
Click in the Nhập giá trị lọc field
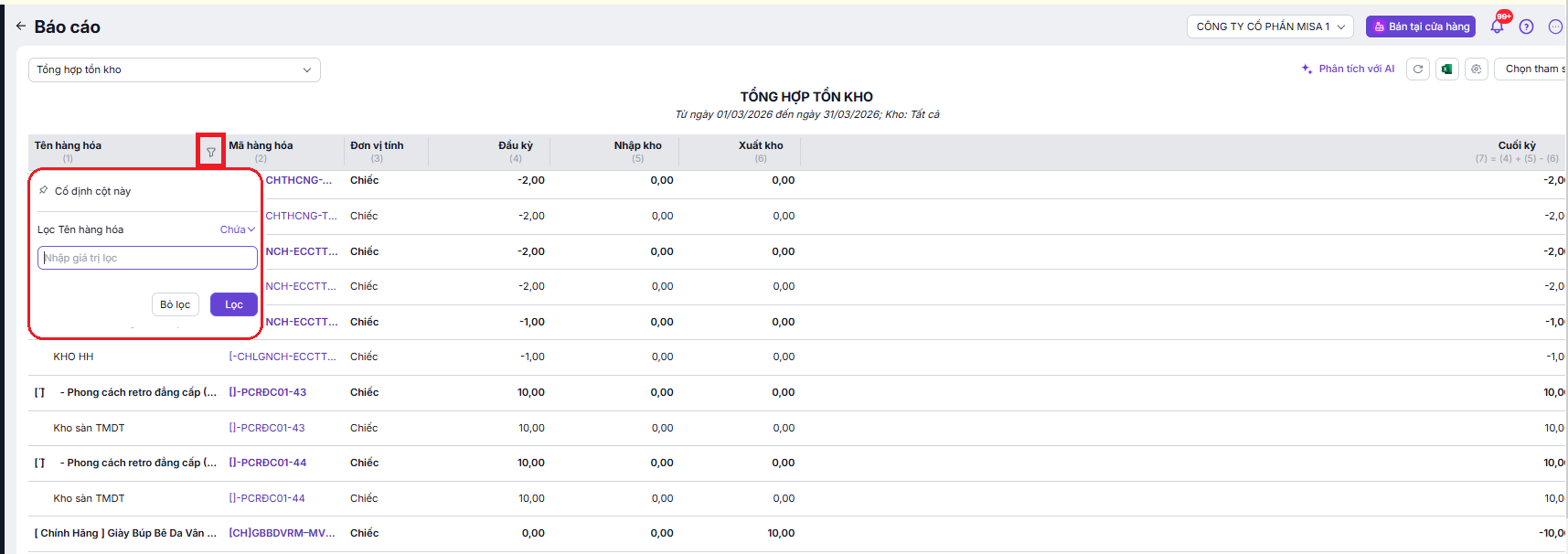pos(147,258)
